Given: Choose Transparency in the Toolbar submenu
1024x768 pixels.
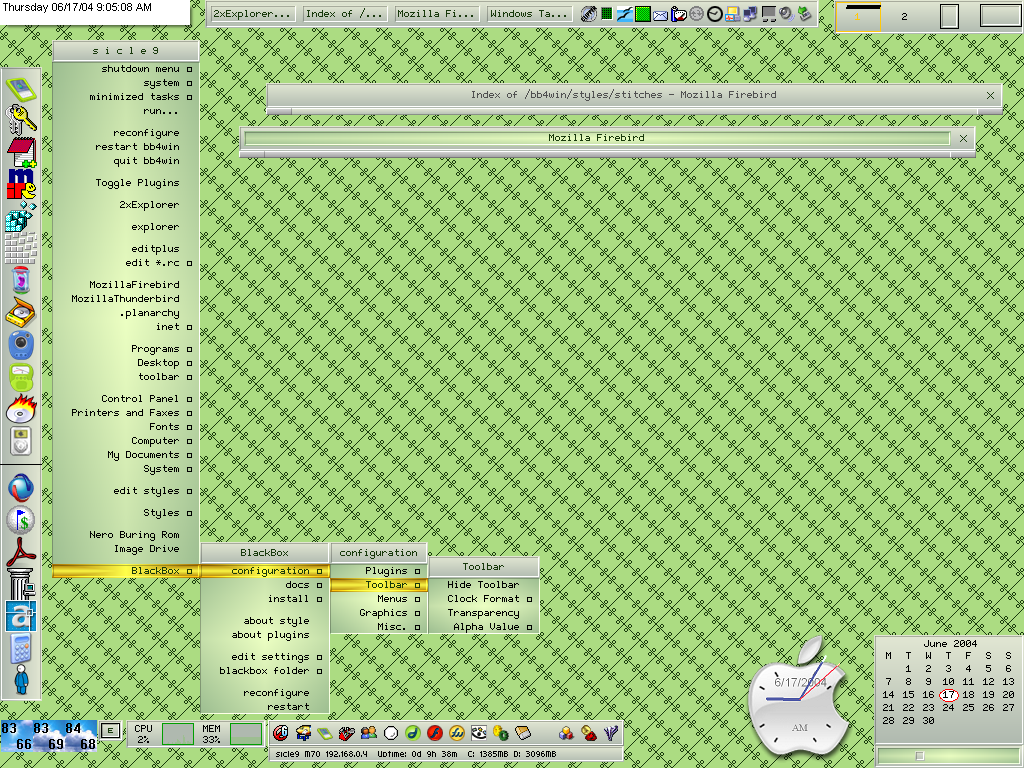Looking at the screenshot, I should (x=484, y=613).
